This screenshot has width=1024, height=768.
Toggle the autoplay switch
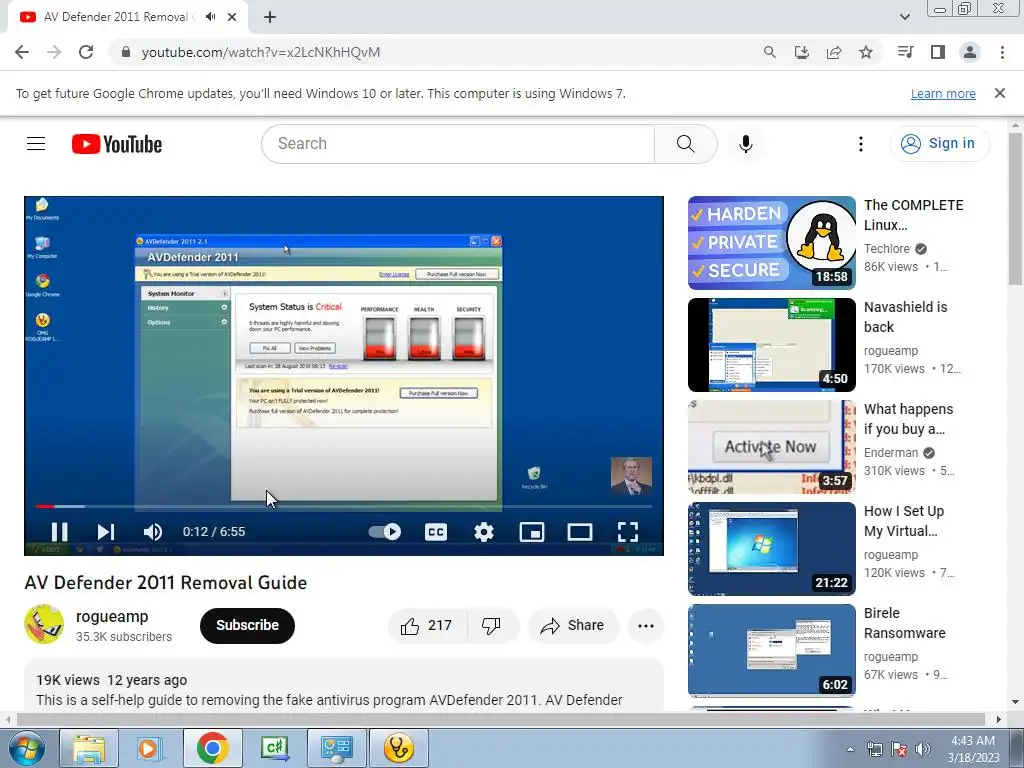tap(385, 532)
